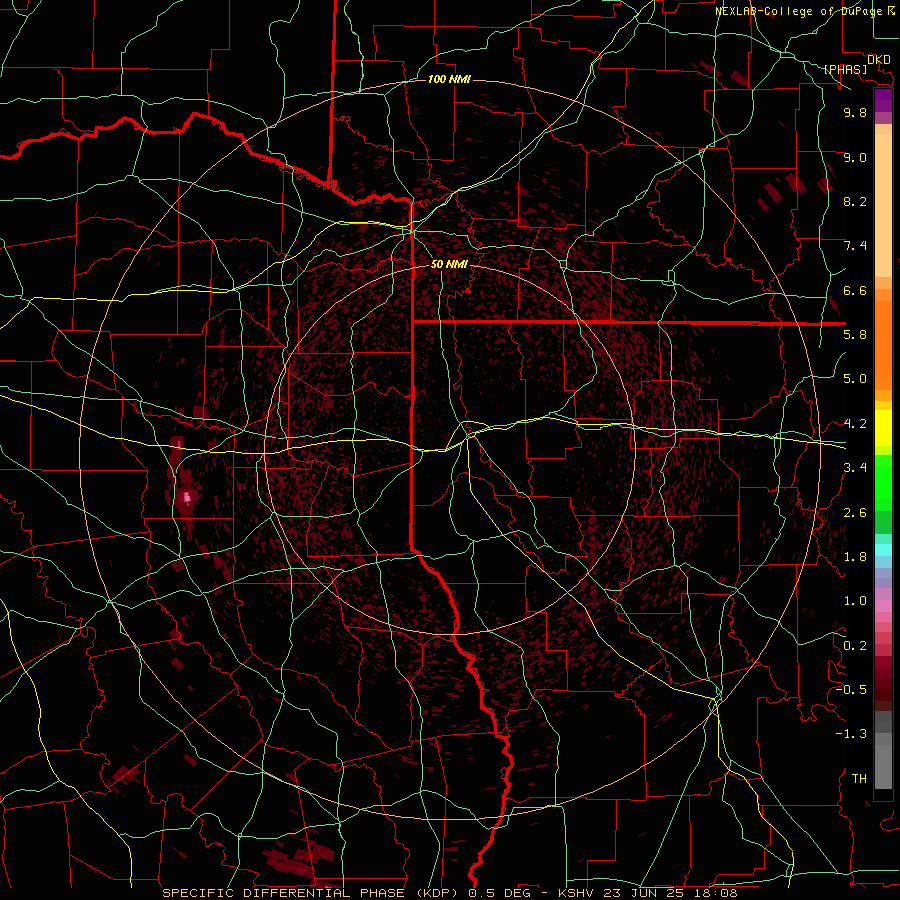Click the bright pink high-KDP storm cell
The image size is (900, 900).
click(x=186, y=496)
